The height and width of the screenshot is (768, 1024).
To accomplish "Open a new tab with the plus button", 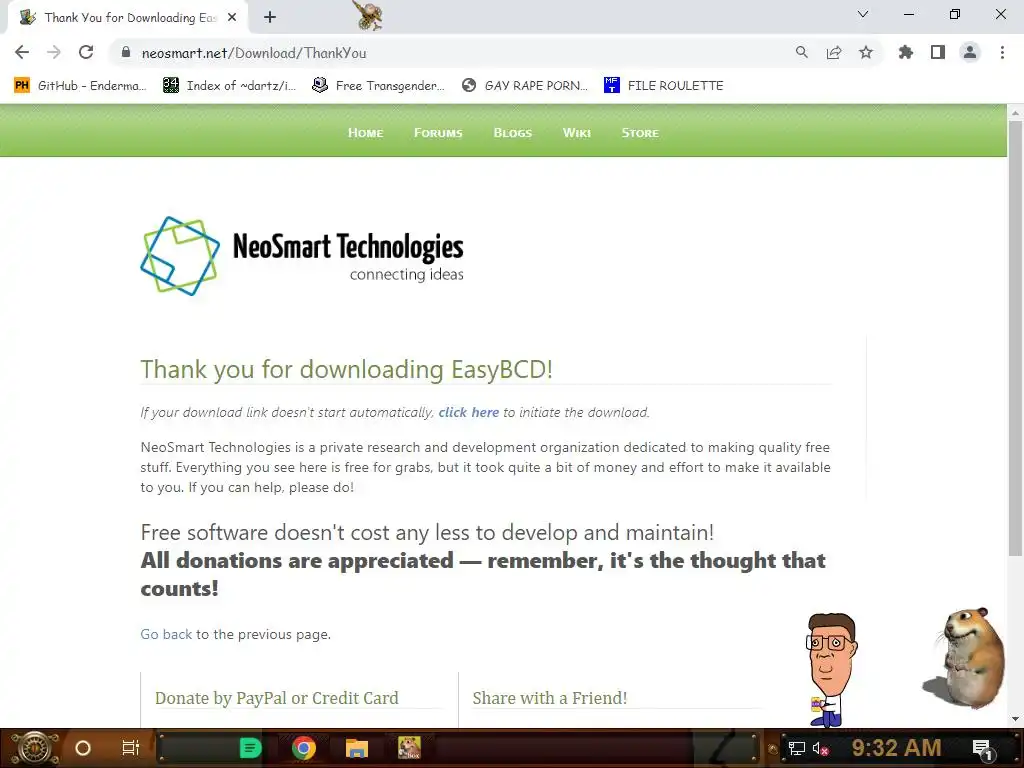I will click(270, 18).
